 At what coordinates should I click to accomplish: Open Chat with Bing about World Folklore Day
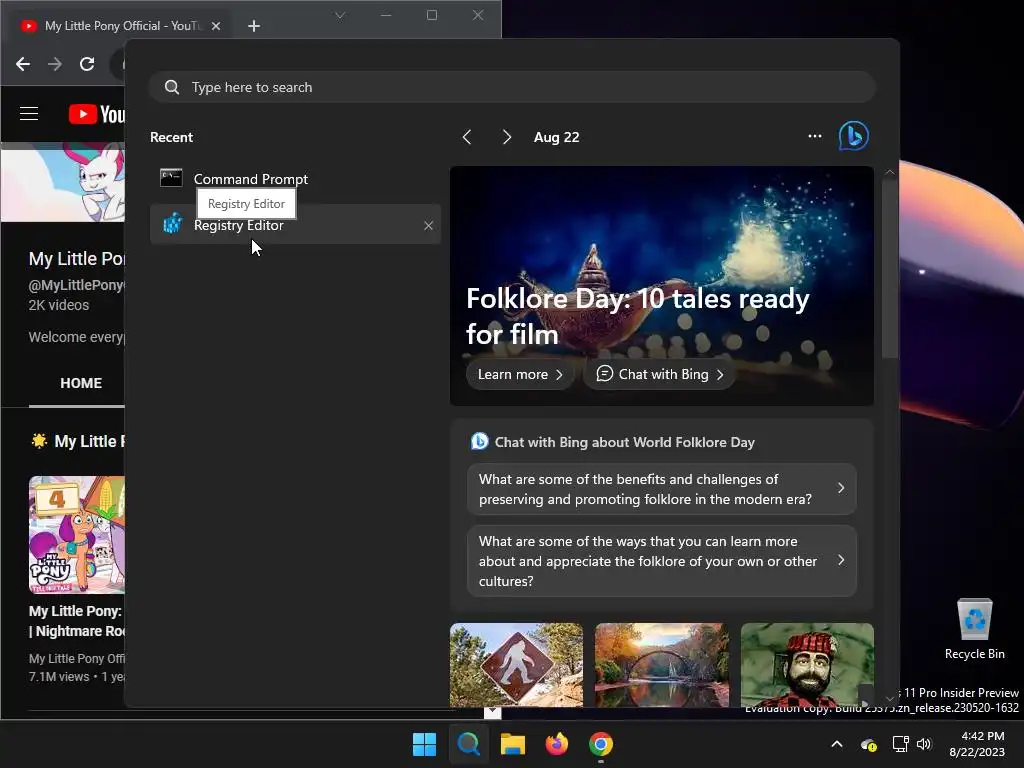pos(624,442)
